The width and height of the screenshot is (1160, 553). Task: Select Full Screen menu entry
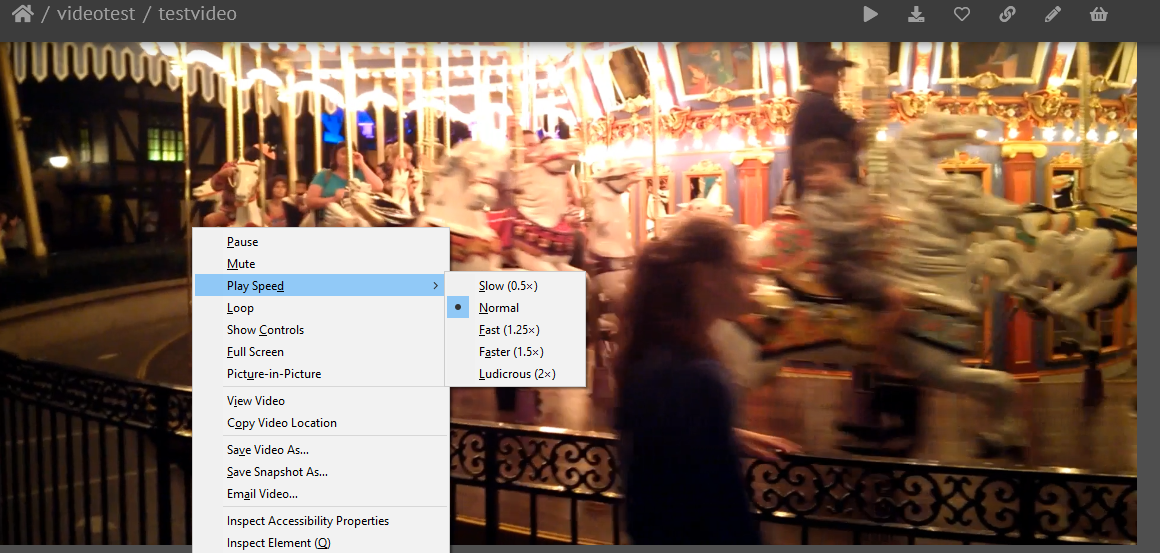click(320, 352)
